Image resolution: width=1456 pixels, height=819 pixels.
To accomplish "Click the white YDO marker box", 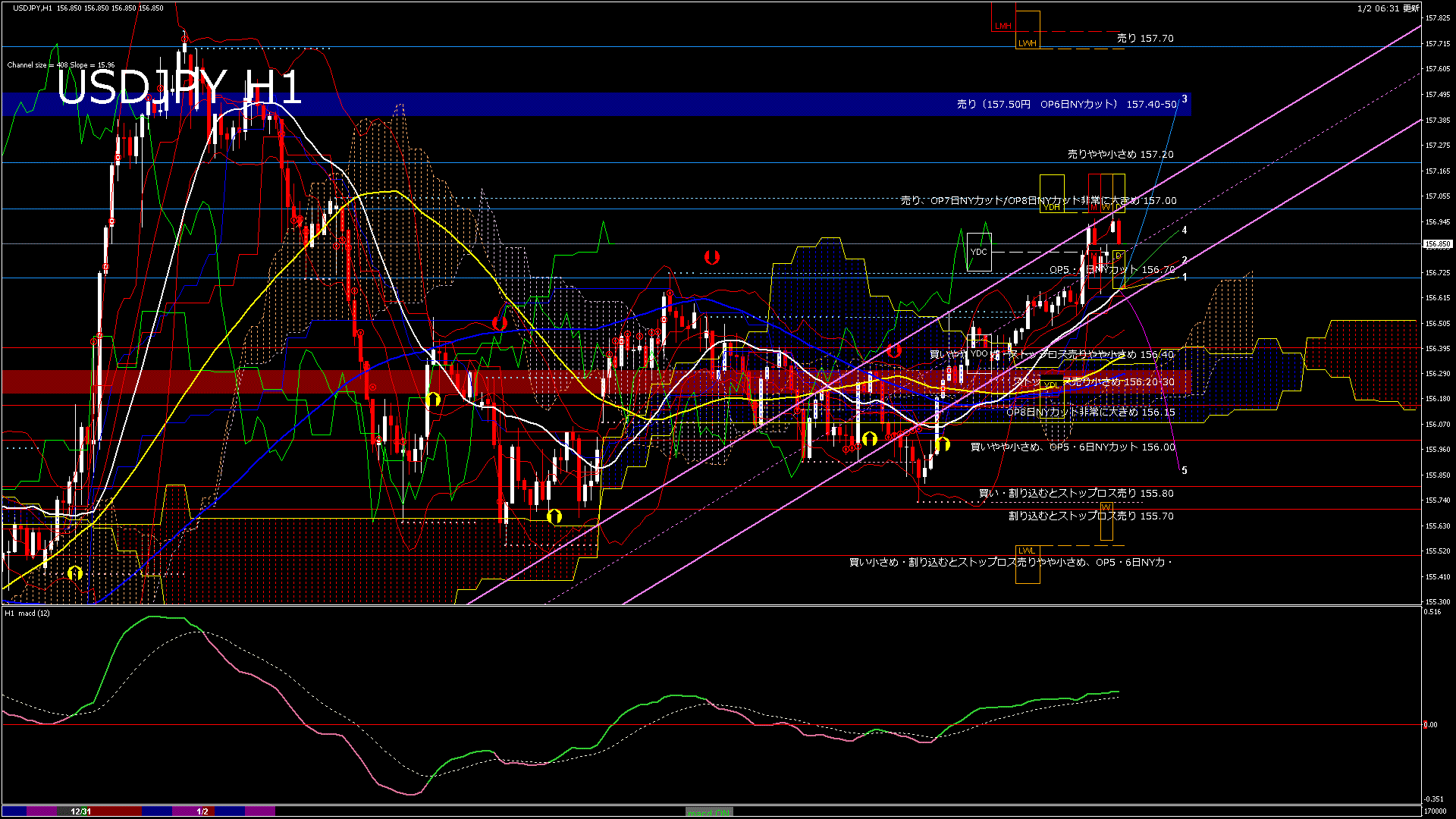I will click(x=979, y=354).
